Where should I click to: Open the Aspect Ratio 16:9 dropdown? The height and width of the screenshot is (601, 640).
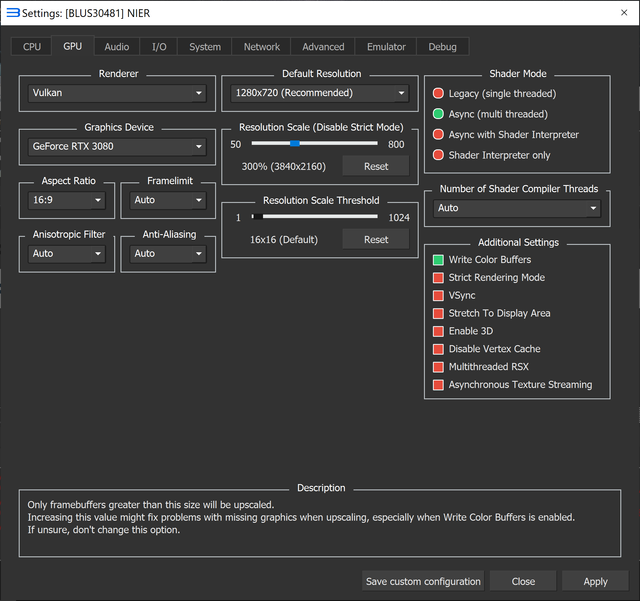pyautogui.click(x=67, y=200)
